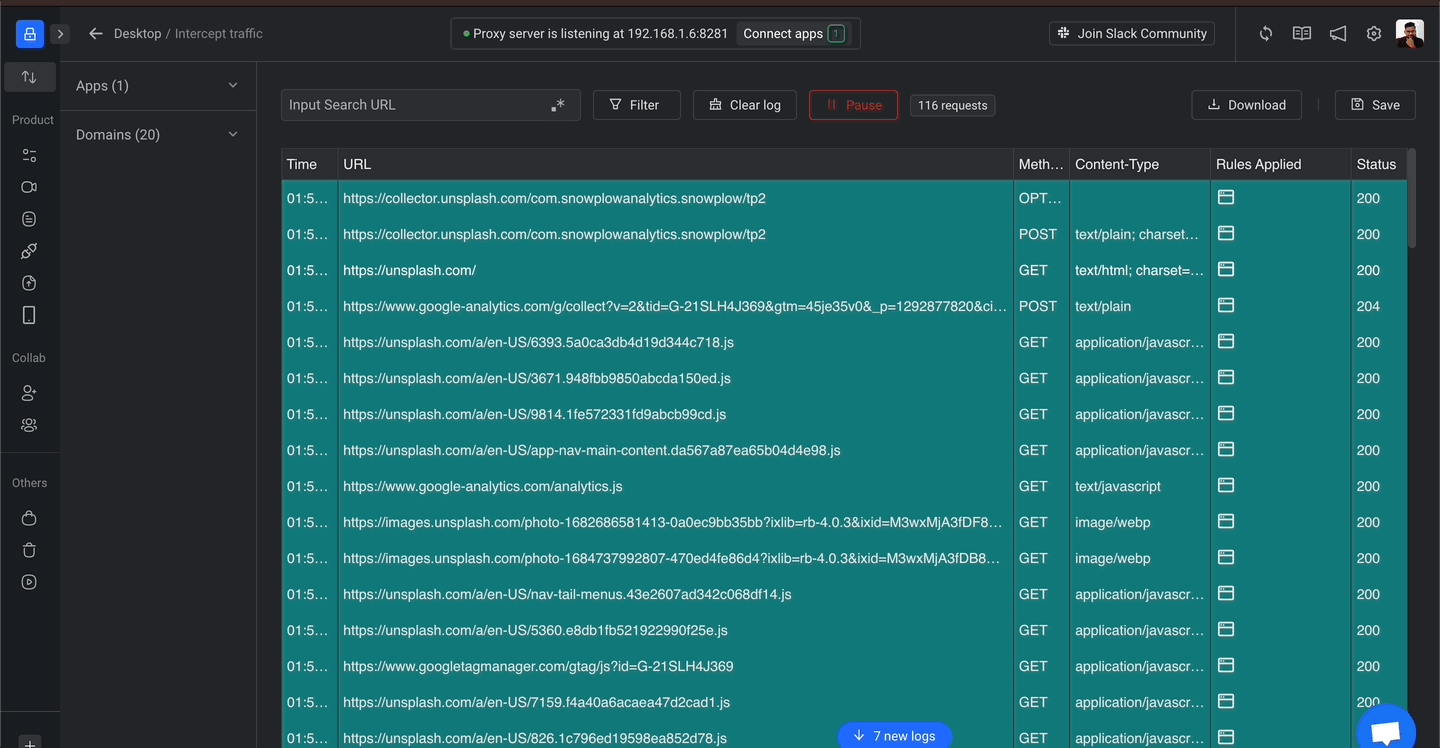Click the OPT... method cell of first row
This screenshot has width=1440, height=748.
[x=1041, y=198]
